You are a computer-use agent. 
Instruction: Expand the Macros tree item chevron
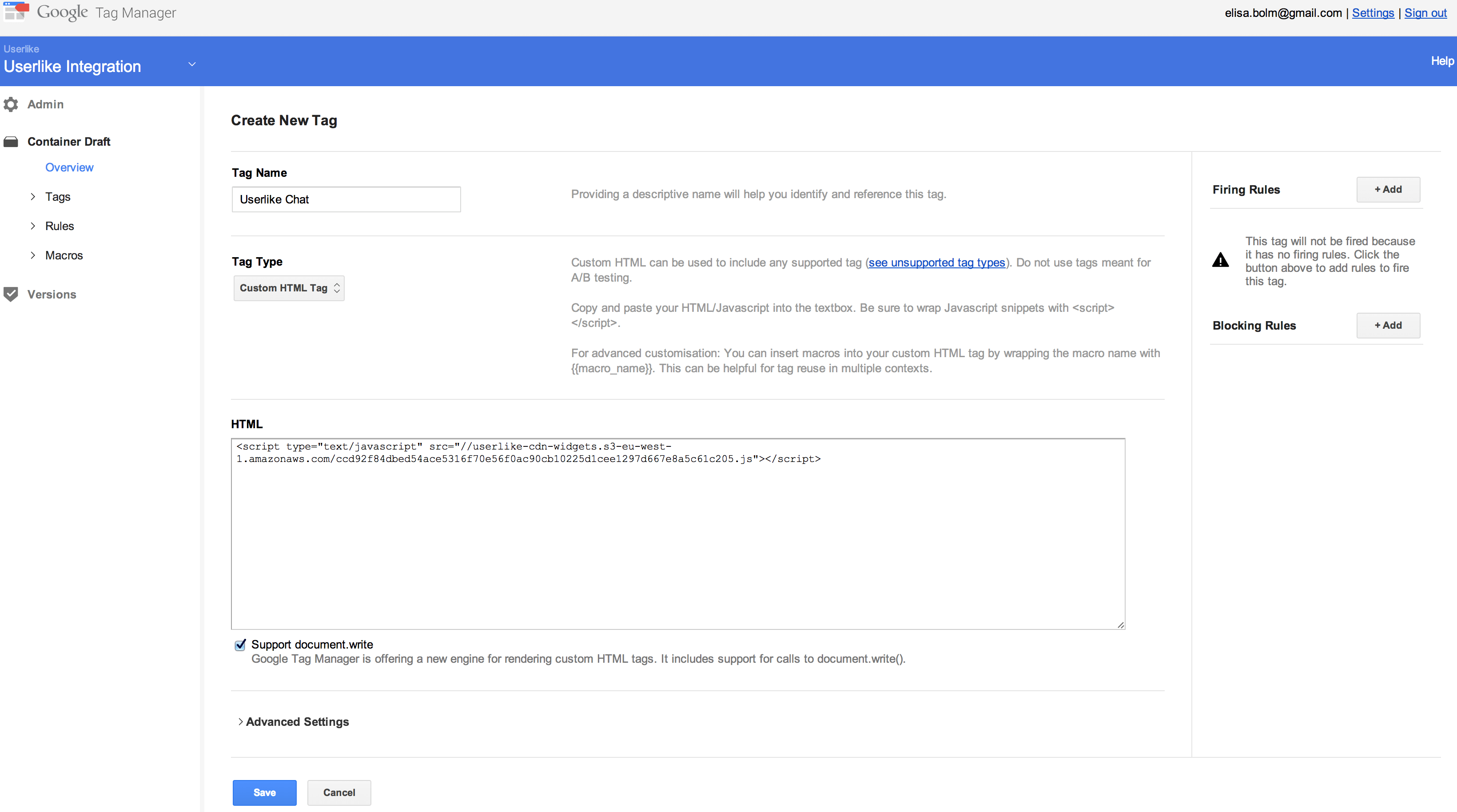pos(33,255)
